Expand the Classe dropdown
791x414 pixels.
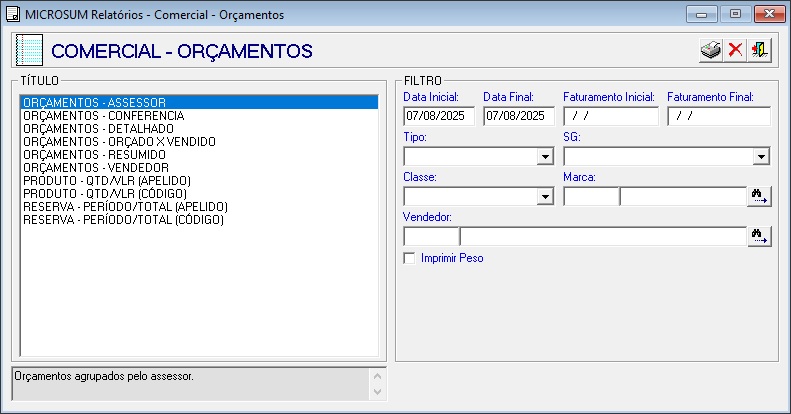tap(545, 196)
